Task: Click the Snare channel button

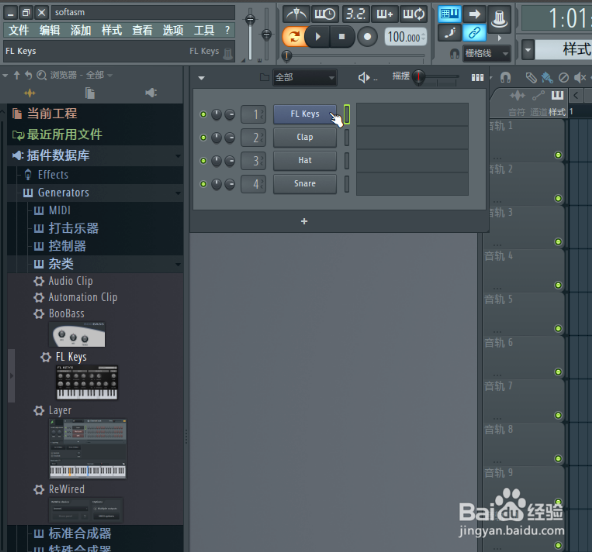Action: click(305, 184)
